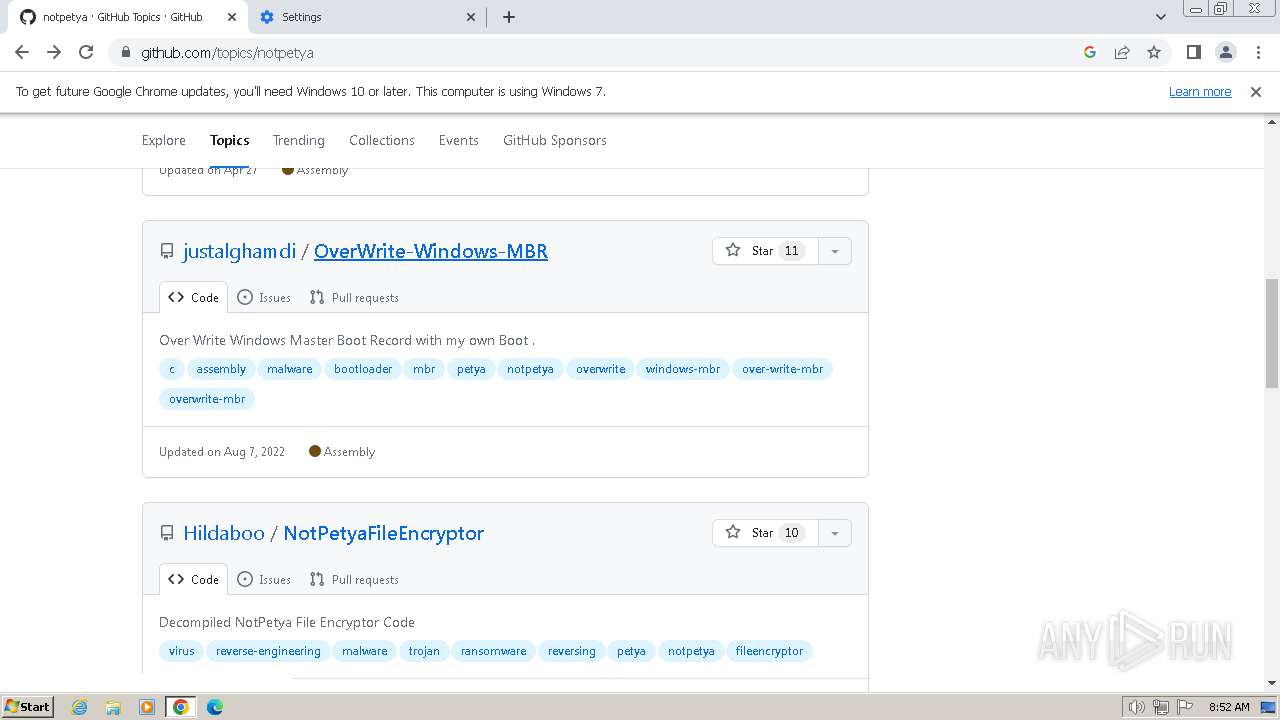Open the Windows Start button
Screen dimensions: 1280x720
click(27, 706)
